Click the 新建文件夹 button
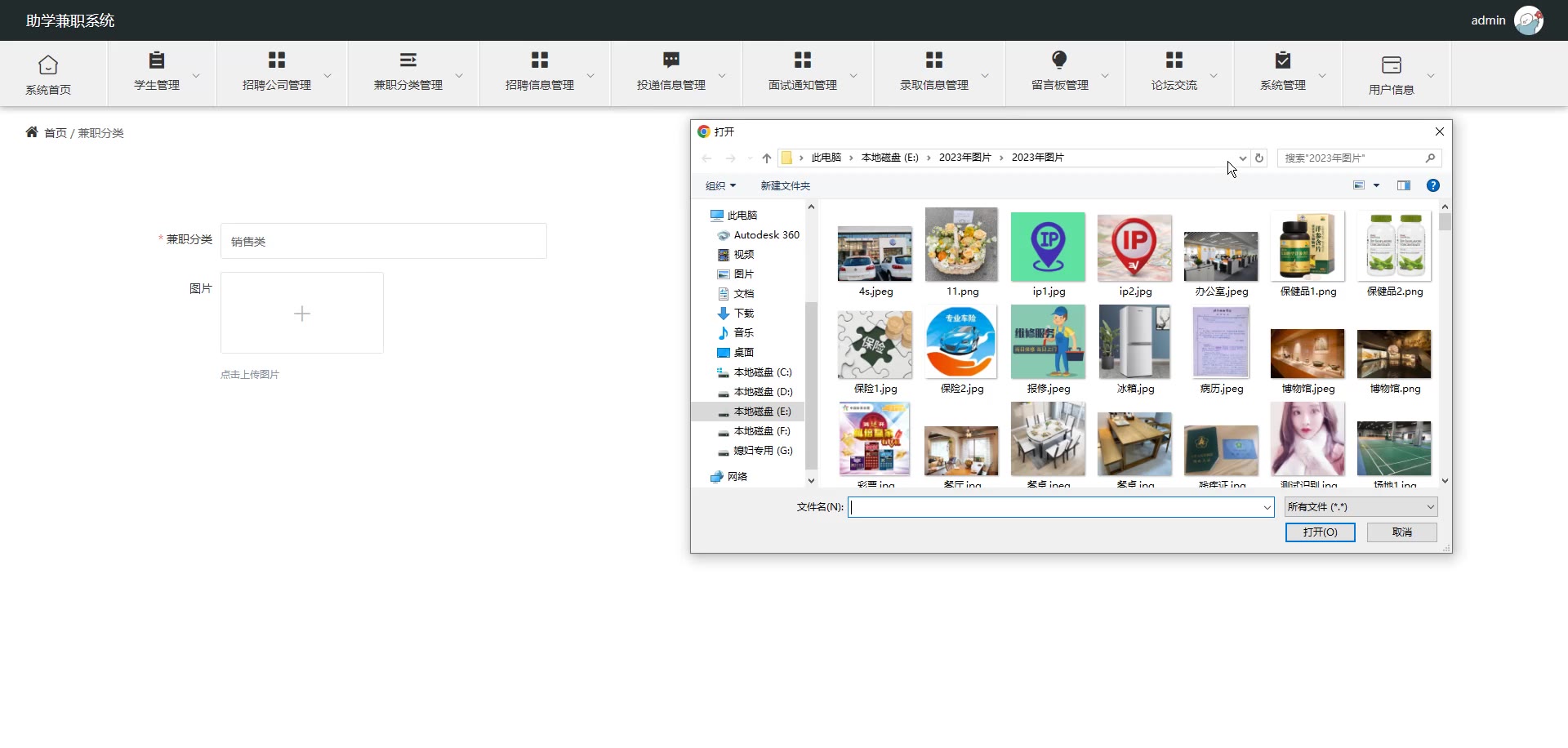The height and width of the screenshot is (748, 1568). [x=786, y=186]
